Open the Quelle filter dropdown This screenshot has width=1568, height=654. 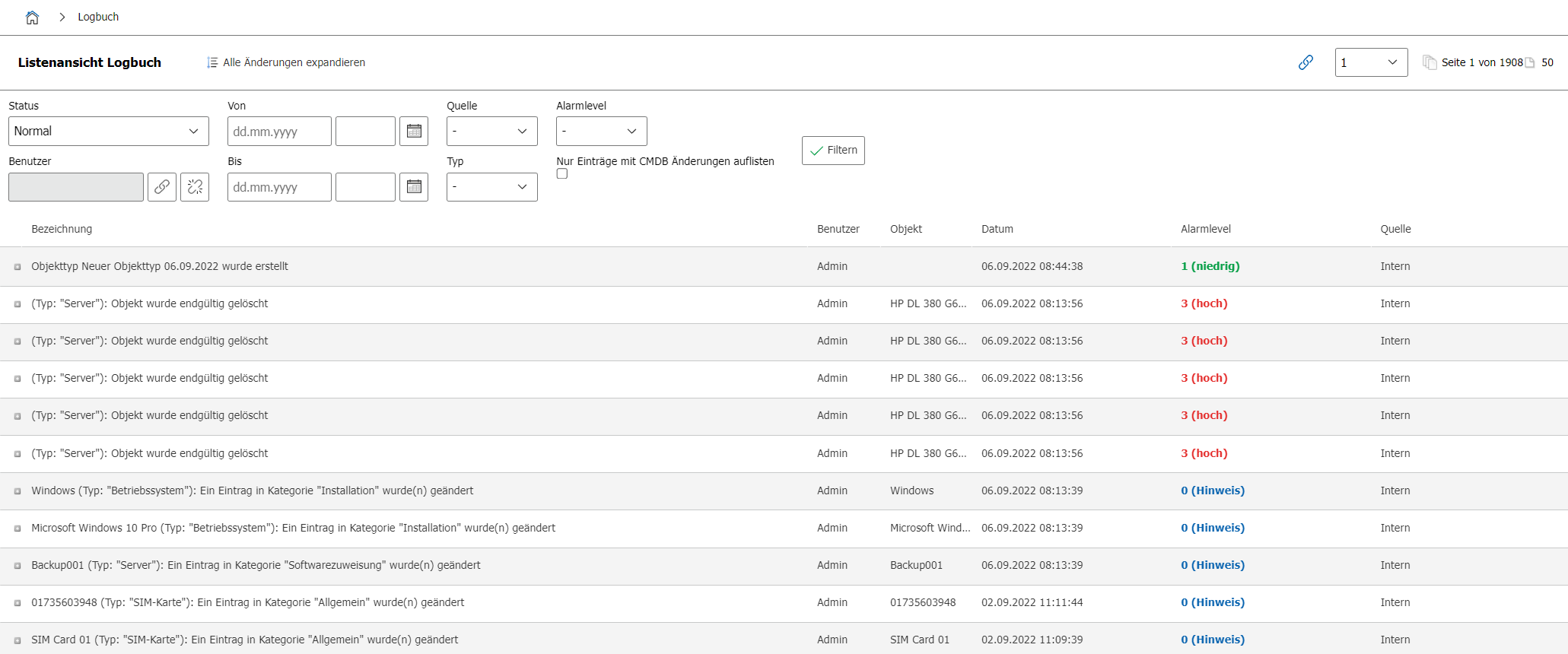point(491,131)
